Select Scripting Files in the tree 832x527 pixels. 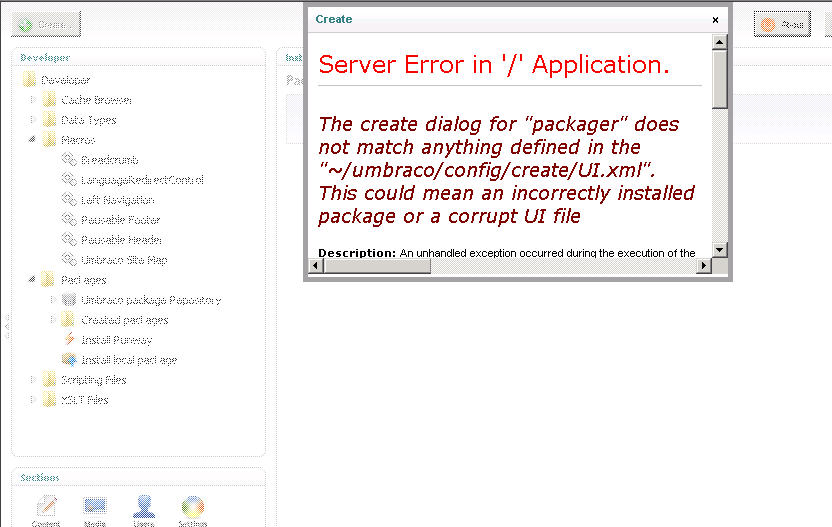(93, 380)
